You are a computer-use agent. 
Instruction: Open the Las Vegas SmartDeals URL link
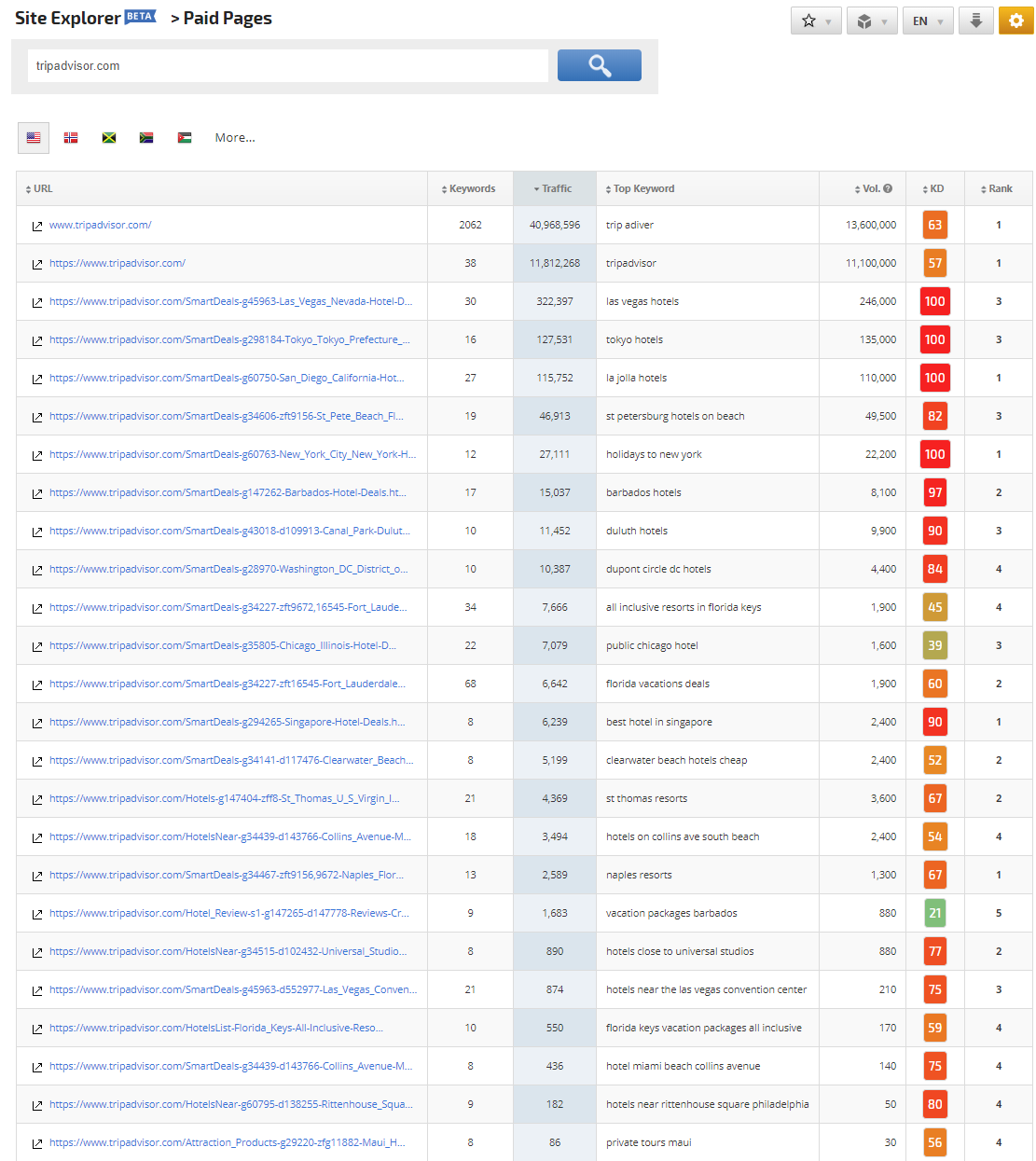pyautogui.click(x=230, y=301)
